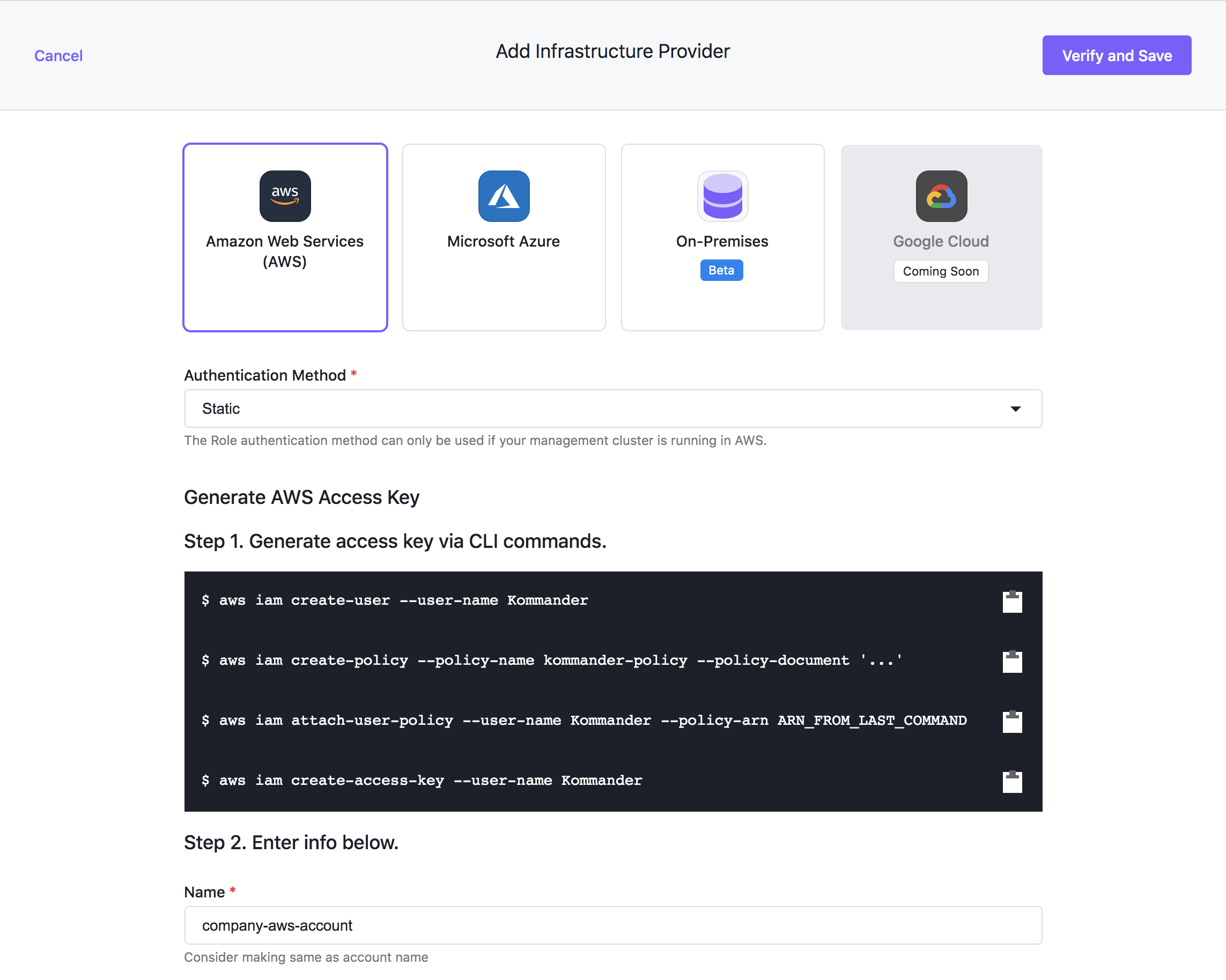The width and height of the screenshot is (1226, 980).
Task: Copy the create-policy command to clipboard
Action: (1011, 662)
